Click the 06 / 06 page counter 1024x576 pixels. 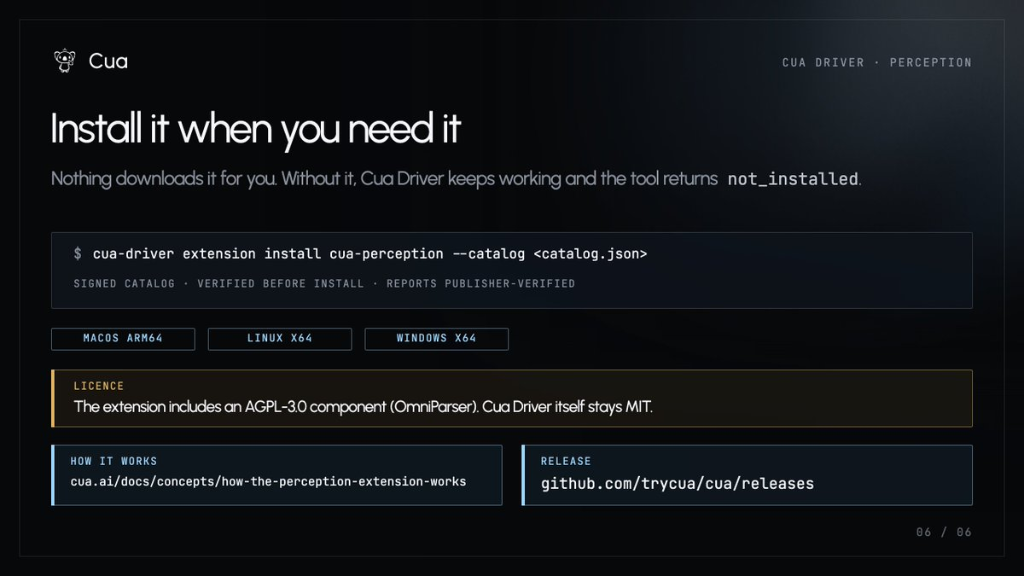944,532
